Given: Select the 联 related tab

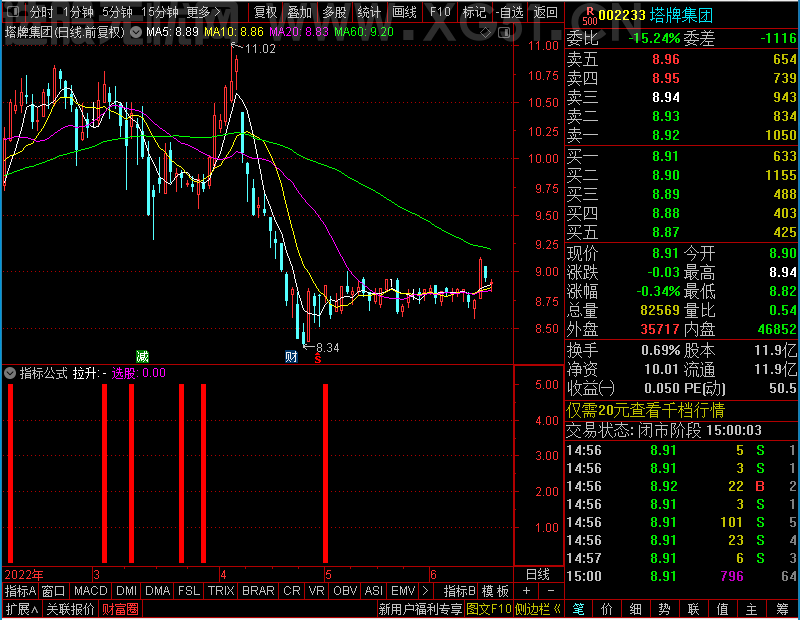Looking at the screenshot, I should 693,609.
